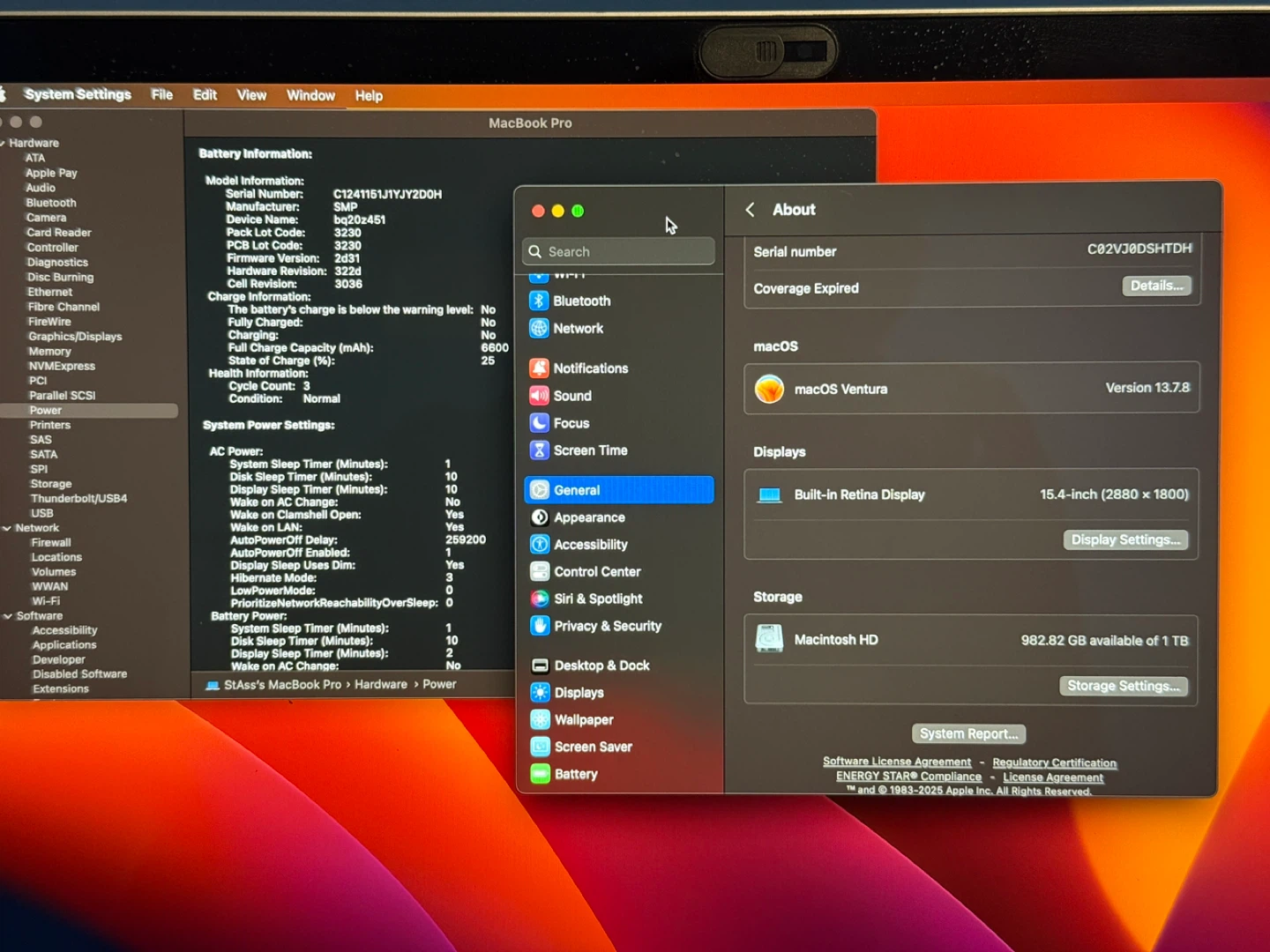
Task: Click the Details... button for coverage
Action: click(x=1157, y=286)
